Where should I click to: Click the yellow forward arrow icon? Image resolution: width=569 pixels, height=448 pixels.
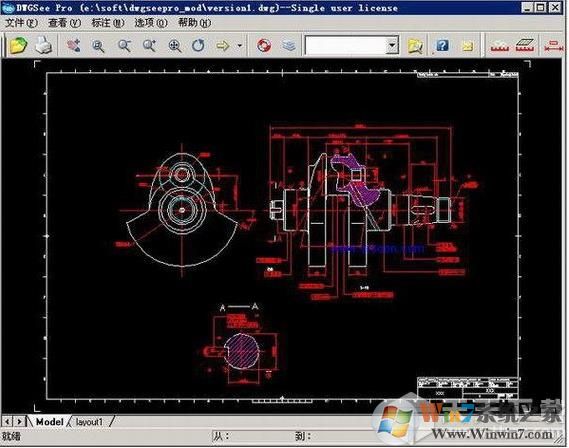[x=223, y=46]
